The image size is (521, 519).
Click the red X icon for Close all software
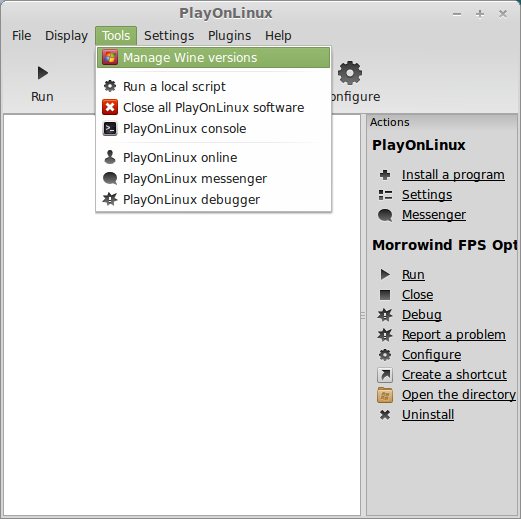tap(110, 107)
